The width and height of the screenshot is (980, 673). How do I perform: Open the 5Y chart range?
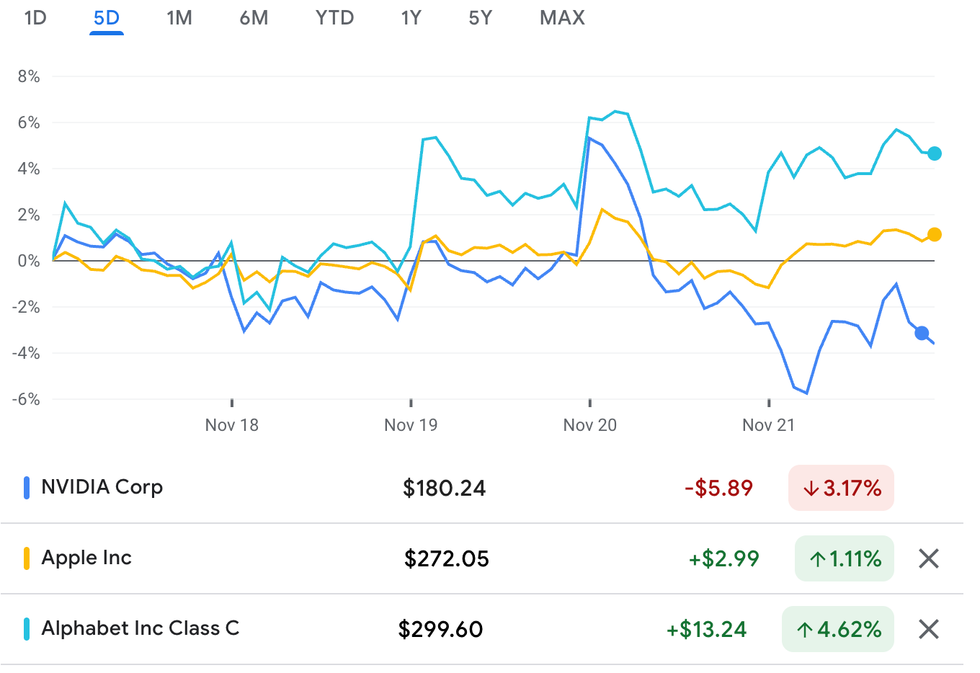480,18
